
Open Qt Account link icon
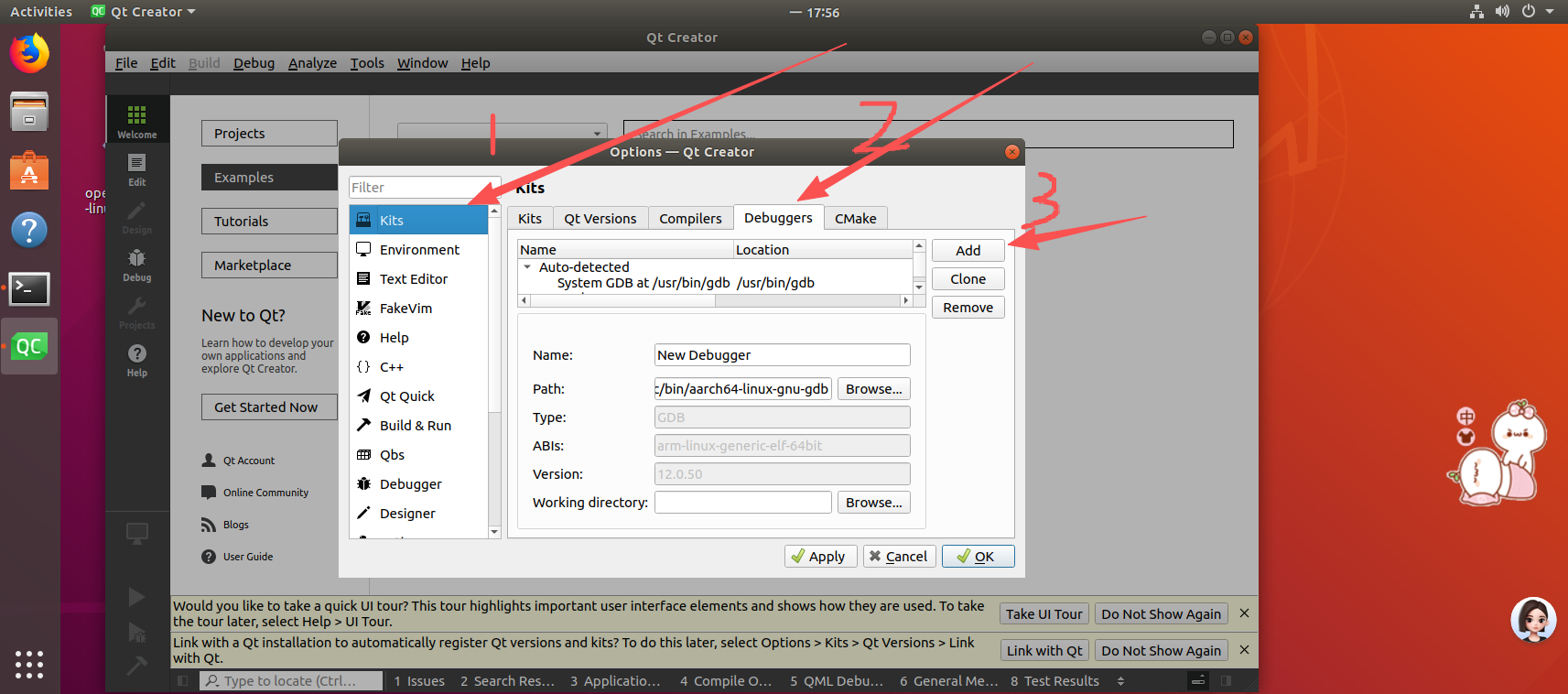click(x=209, y=461)
